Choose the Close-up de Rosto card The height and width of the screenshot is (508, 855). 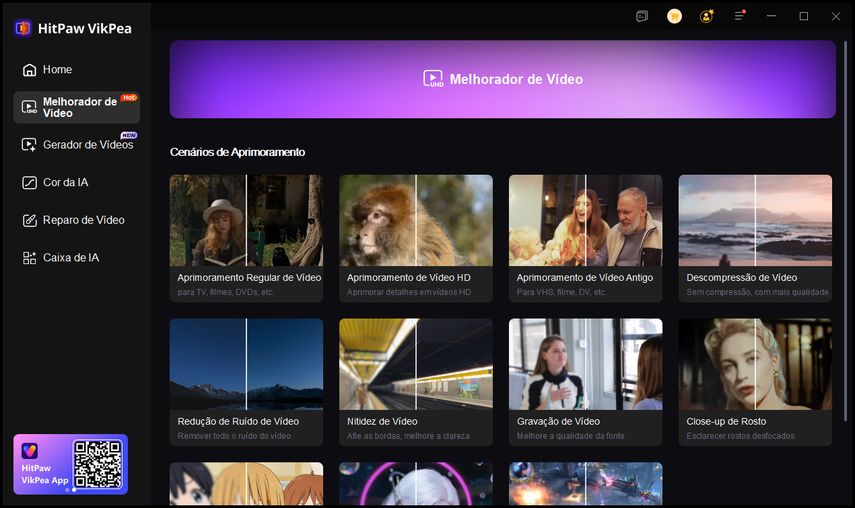pyautogui.click(x=755, y=382)
